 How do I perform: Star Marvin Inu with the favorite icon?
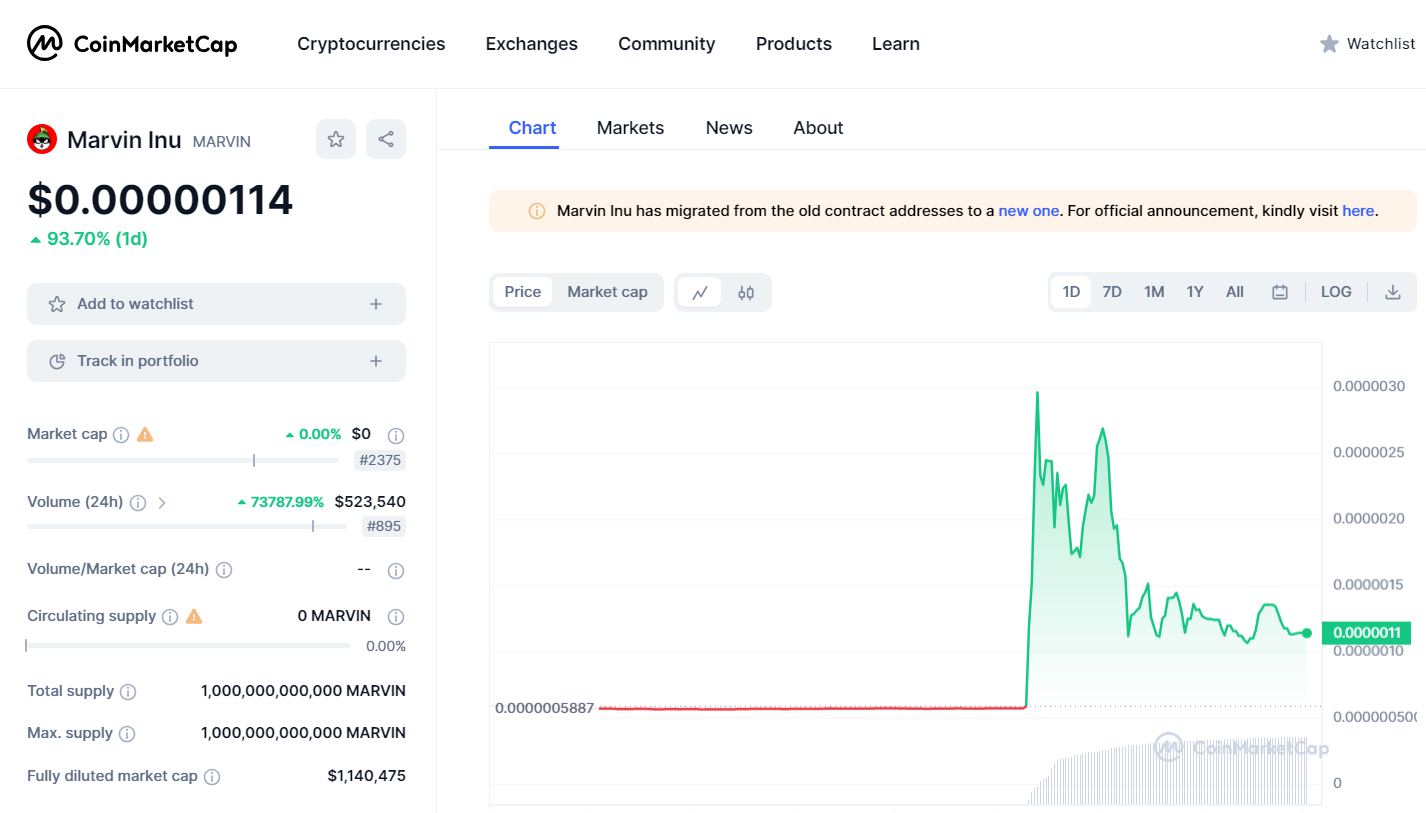click(336, 139)
